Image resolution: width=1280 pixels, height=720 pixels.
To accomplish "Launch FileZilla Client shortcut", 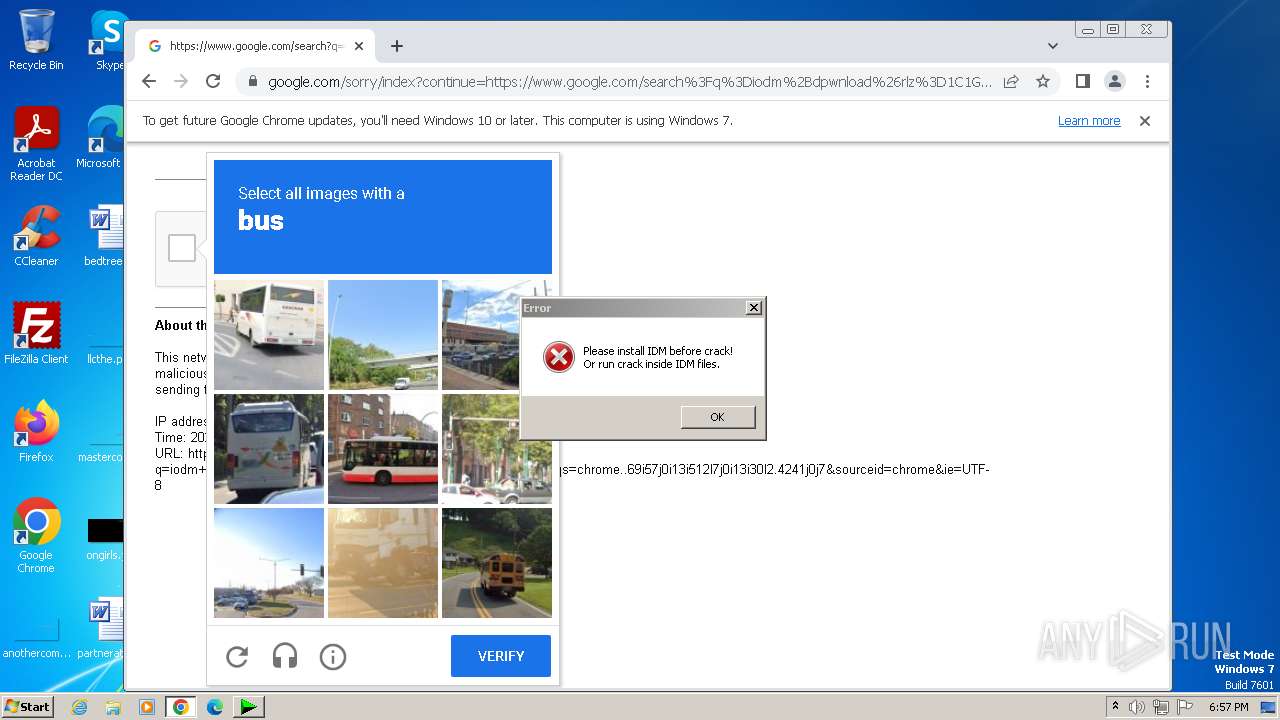I will coord(36,334).
